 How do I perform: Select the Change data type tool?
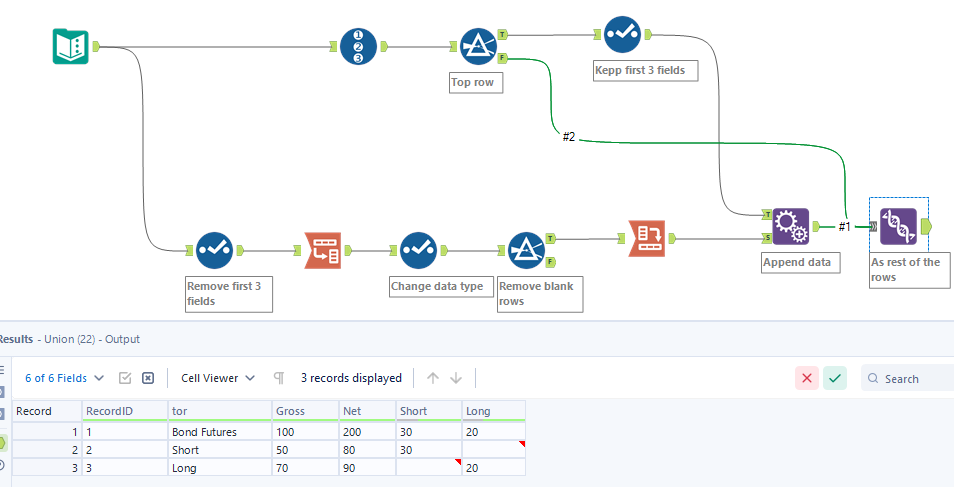419,250
